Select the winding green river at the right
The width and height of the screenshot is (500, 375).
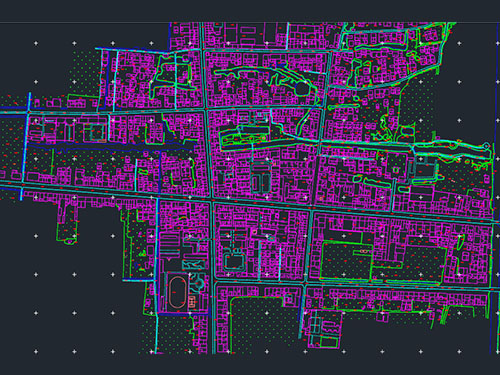coord(450,147)
